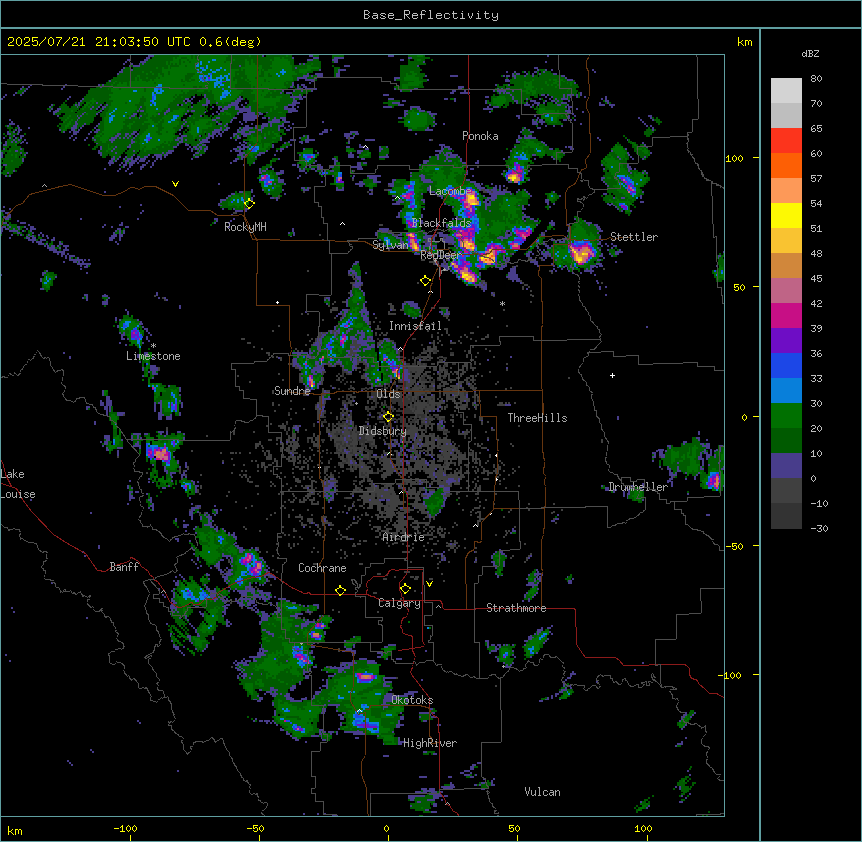
Task: Select the slate 0-10 dBZ legend swatch
Action: 786,466
